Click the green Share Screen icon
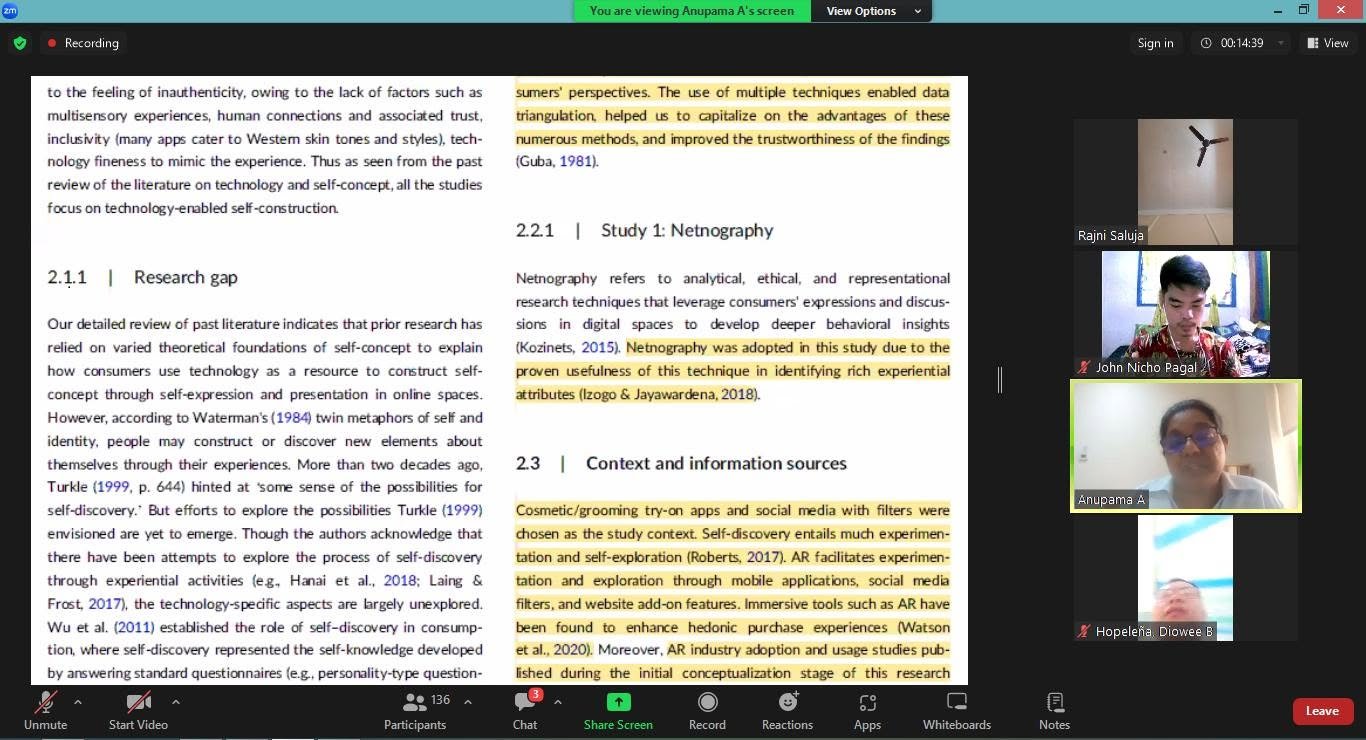This screenshot has width=1366, height=740. pyautogui.click(x=618, y=702)
